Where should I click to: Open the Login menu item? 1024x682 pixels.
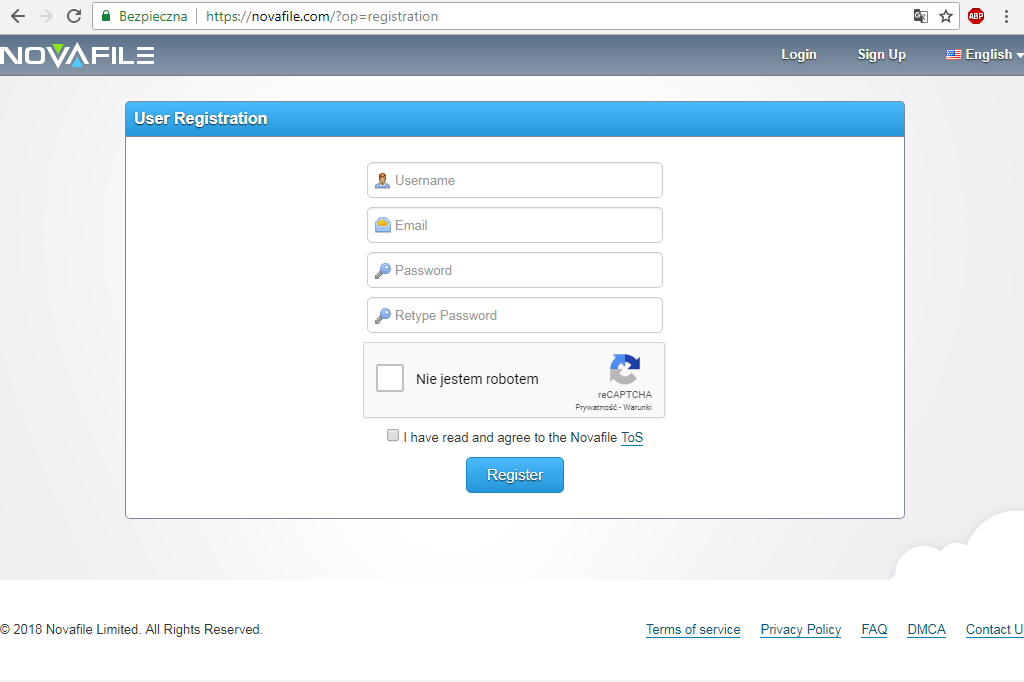pos(798,55)
